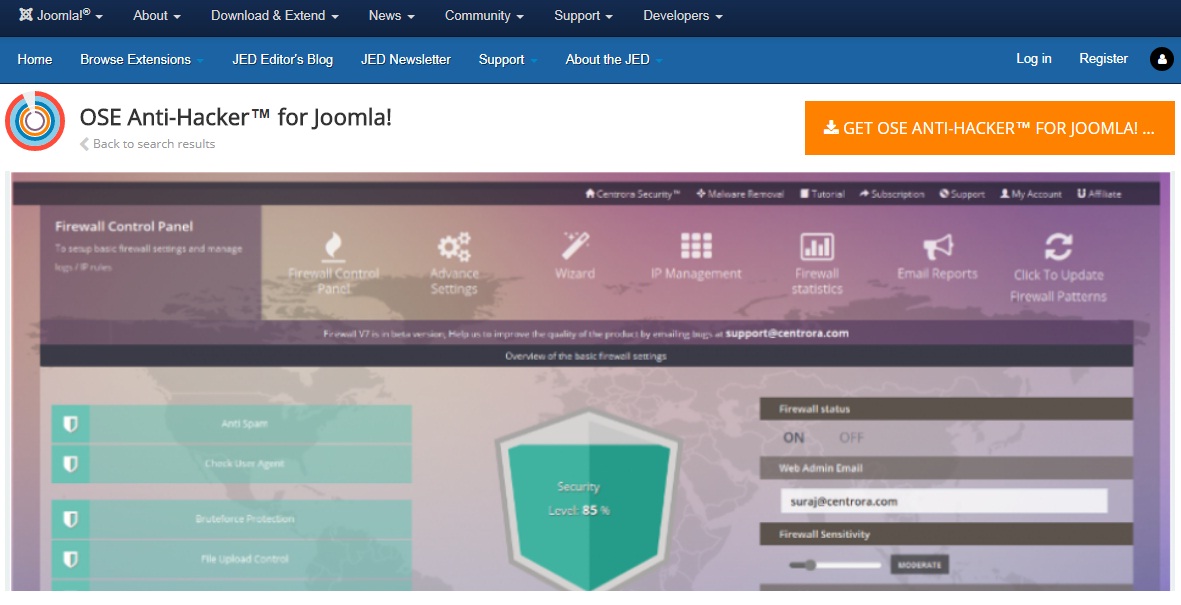The width and height of the screenshot is (1181, 605).
Task: Expand the Community menu
Action: click(484, 16)
